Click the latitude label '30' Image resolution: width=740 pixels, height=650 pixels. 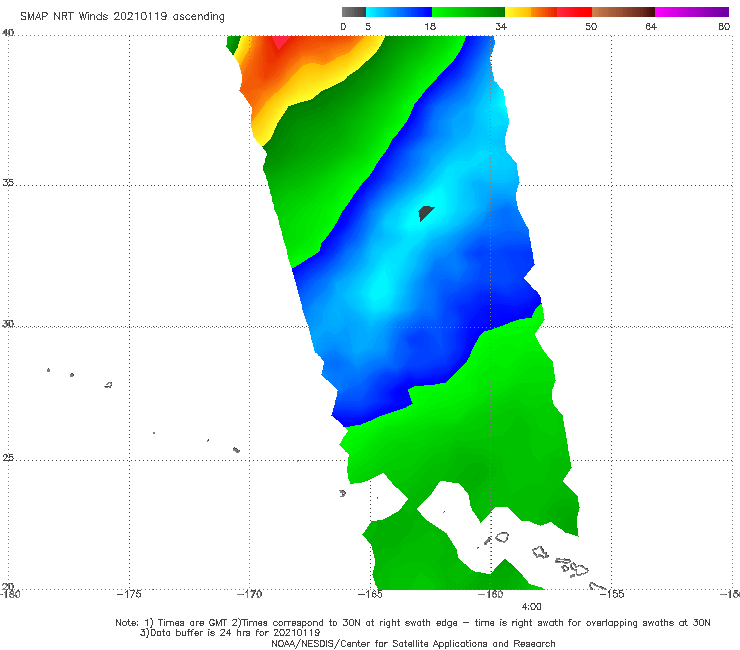[8, 324]
